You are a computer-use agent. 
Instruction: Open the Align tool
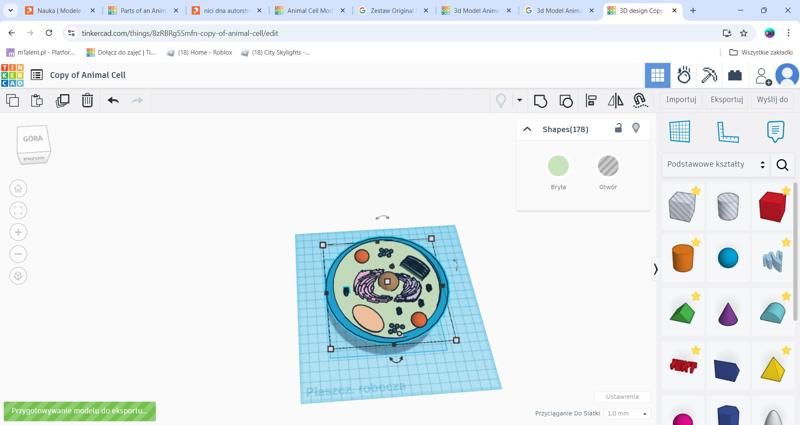click(591, 101)
